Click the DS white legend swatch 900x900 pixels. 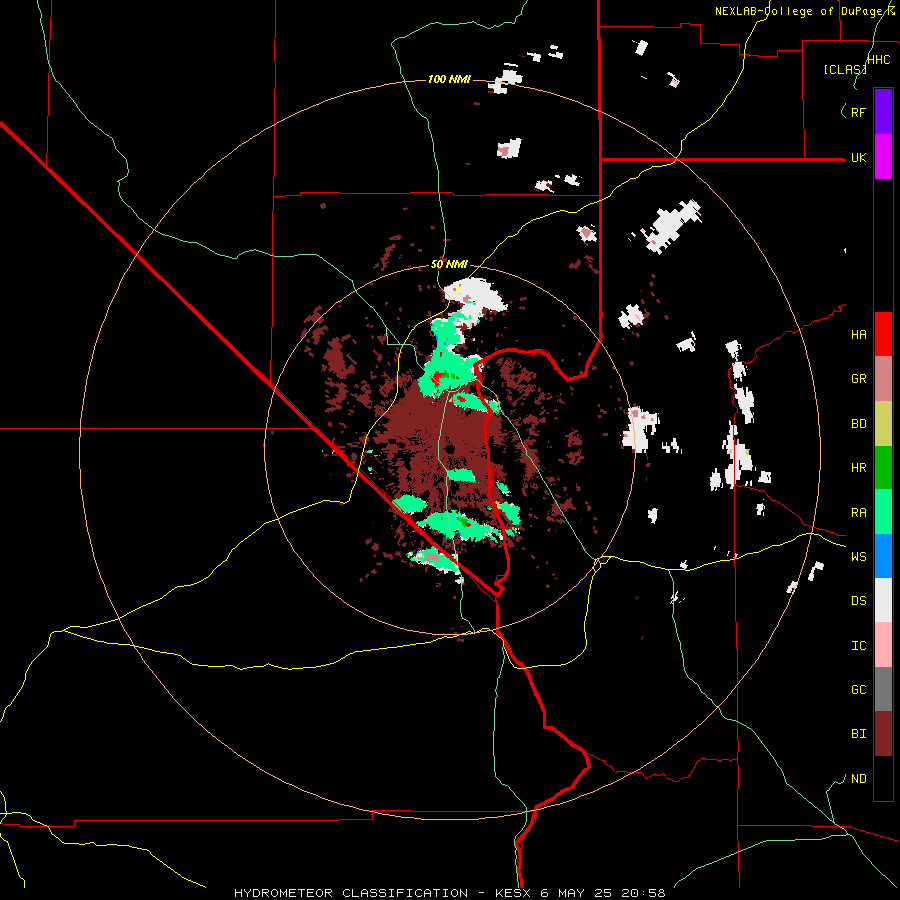pos(883,600)
